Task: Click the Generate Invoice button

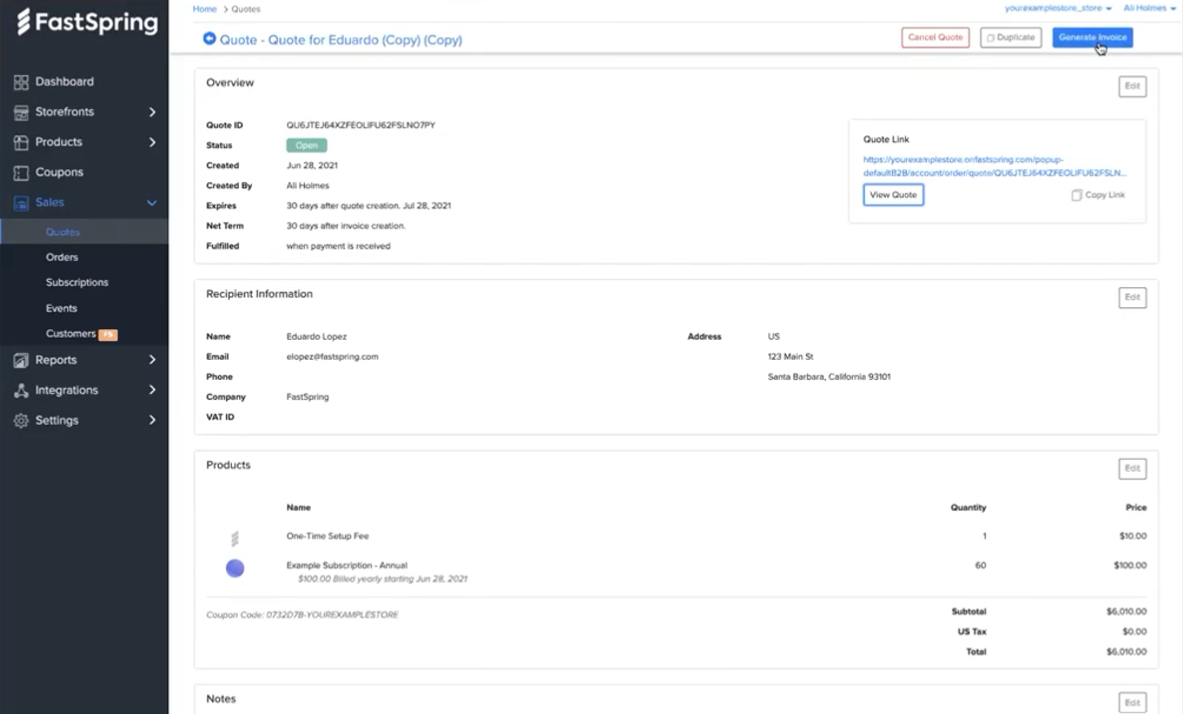Action: 1094,37
